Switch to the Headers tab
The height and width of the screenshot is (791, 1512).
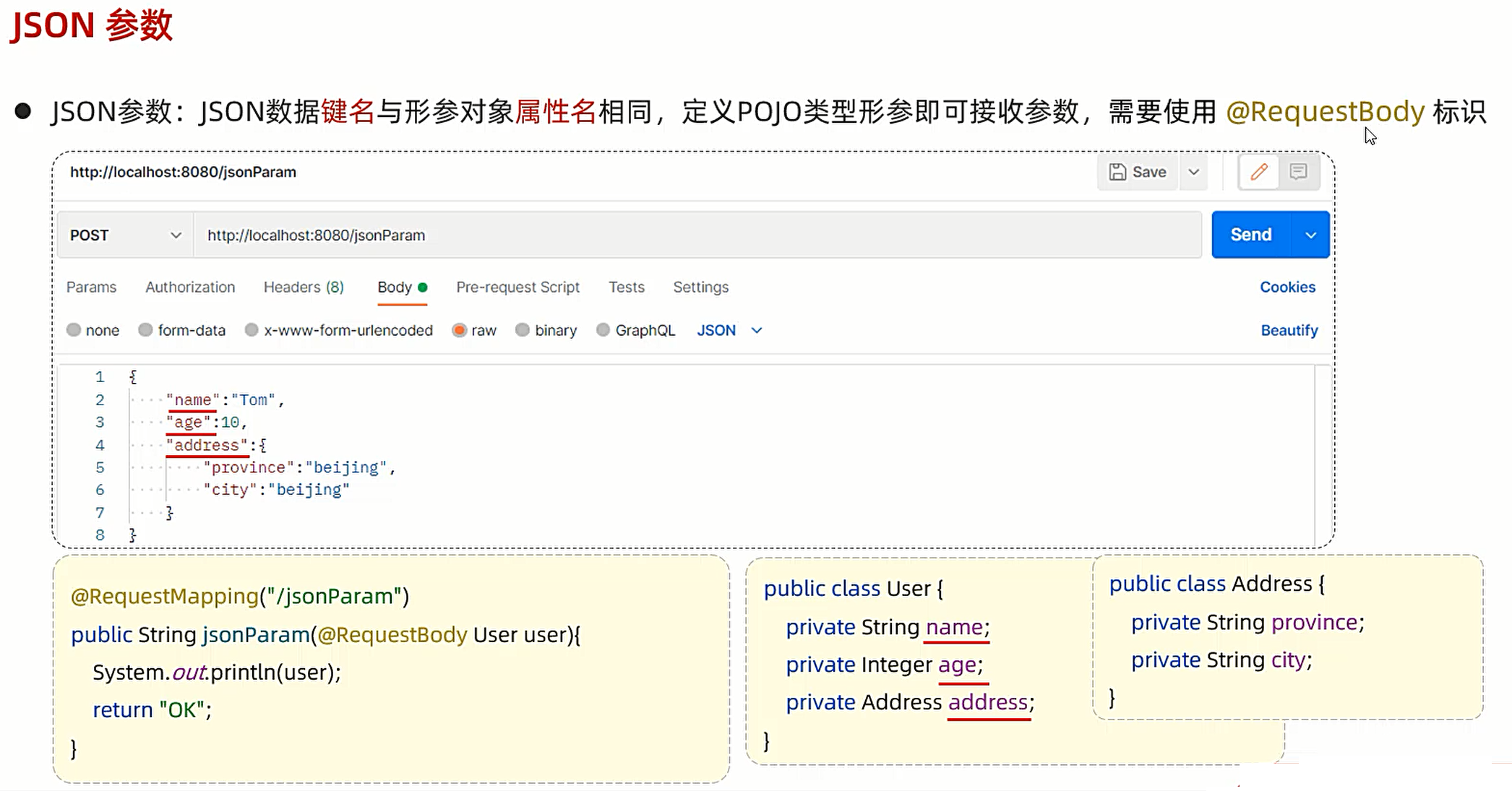click(304, 287)
